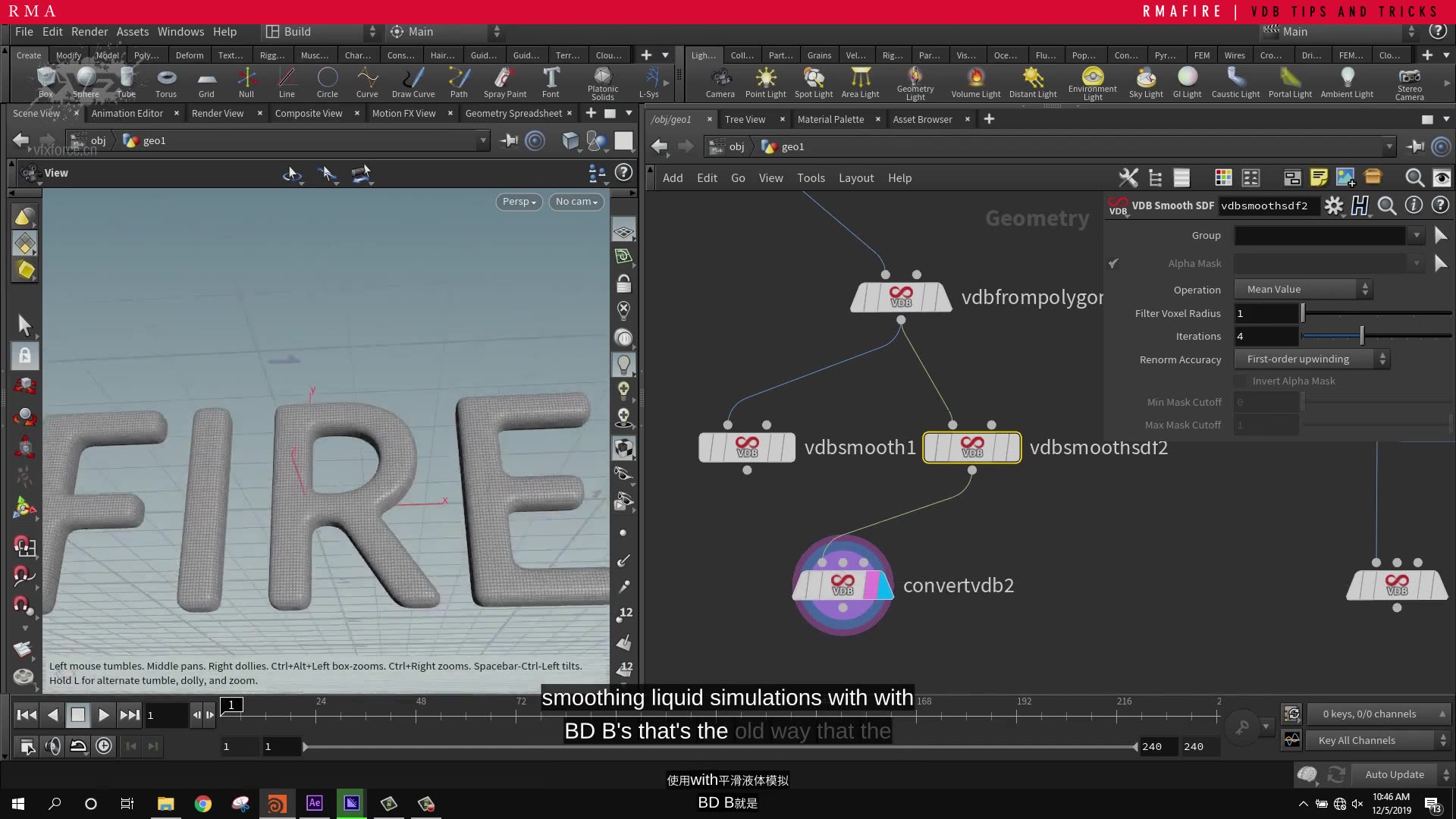Select the Geometry Light tool icon
The image size is (1456, 819).
[x=914, y=77]
